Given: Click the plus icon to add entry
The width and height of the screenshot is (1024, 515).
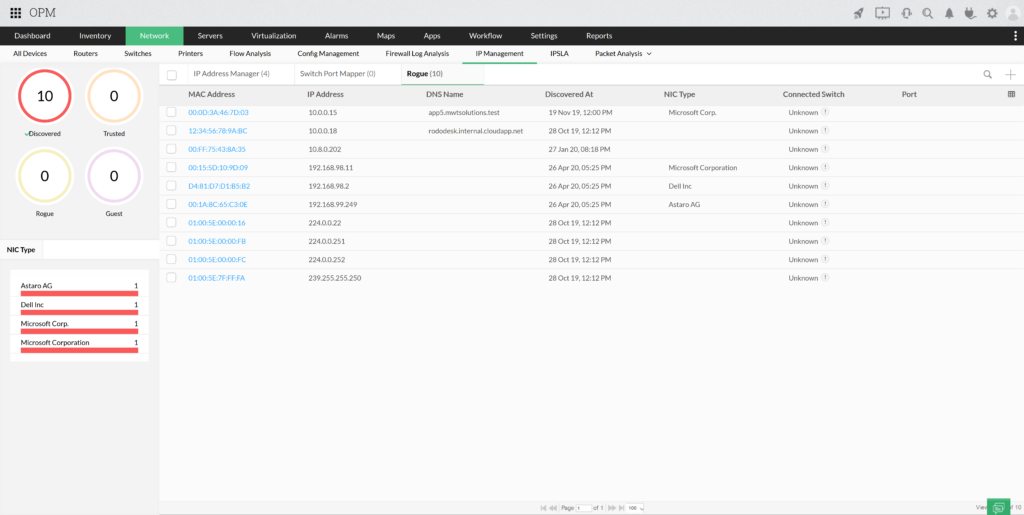Looking at the screenshot, I should pyautogui.click(x=1010, y=74).
